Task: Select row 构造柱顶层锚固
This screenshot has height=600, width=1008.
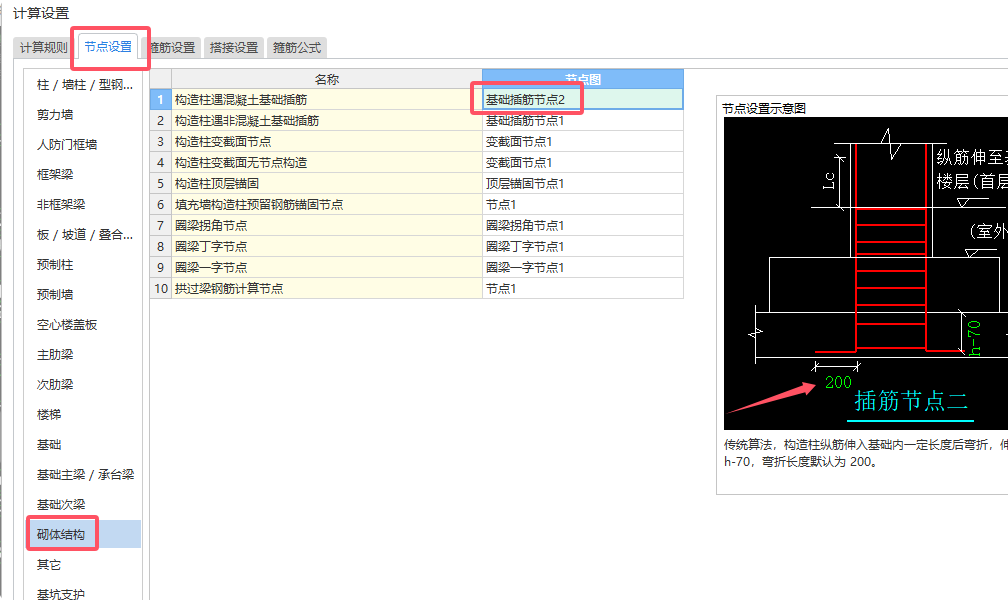Action: tap(327, 183)
